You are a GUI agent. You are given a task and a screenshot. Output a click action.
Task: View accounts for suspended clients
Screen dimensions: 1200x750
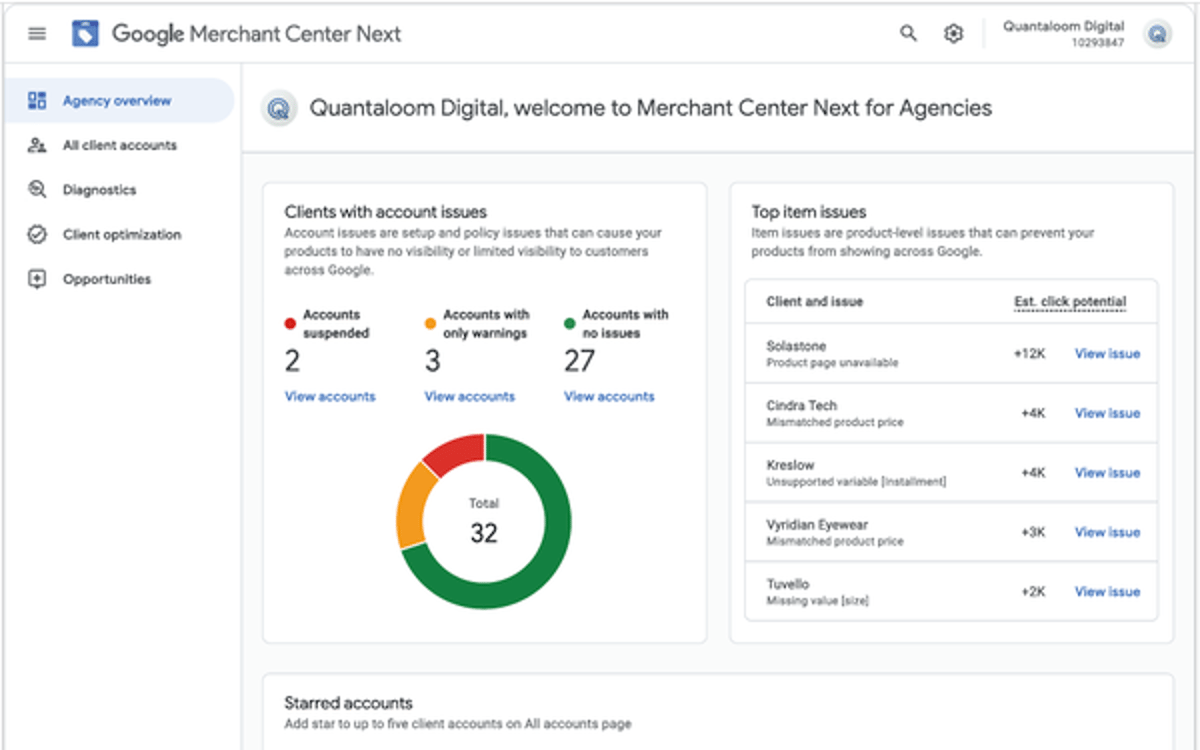tap(330, 396)
